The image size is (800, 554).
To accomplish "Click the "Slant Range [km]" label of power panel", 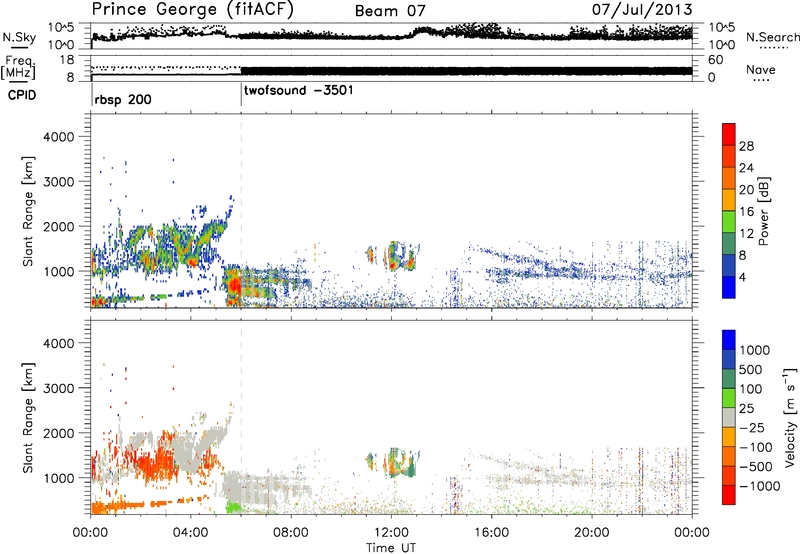I will [x=28, y=211].
